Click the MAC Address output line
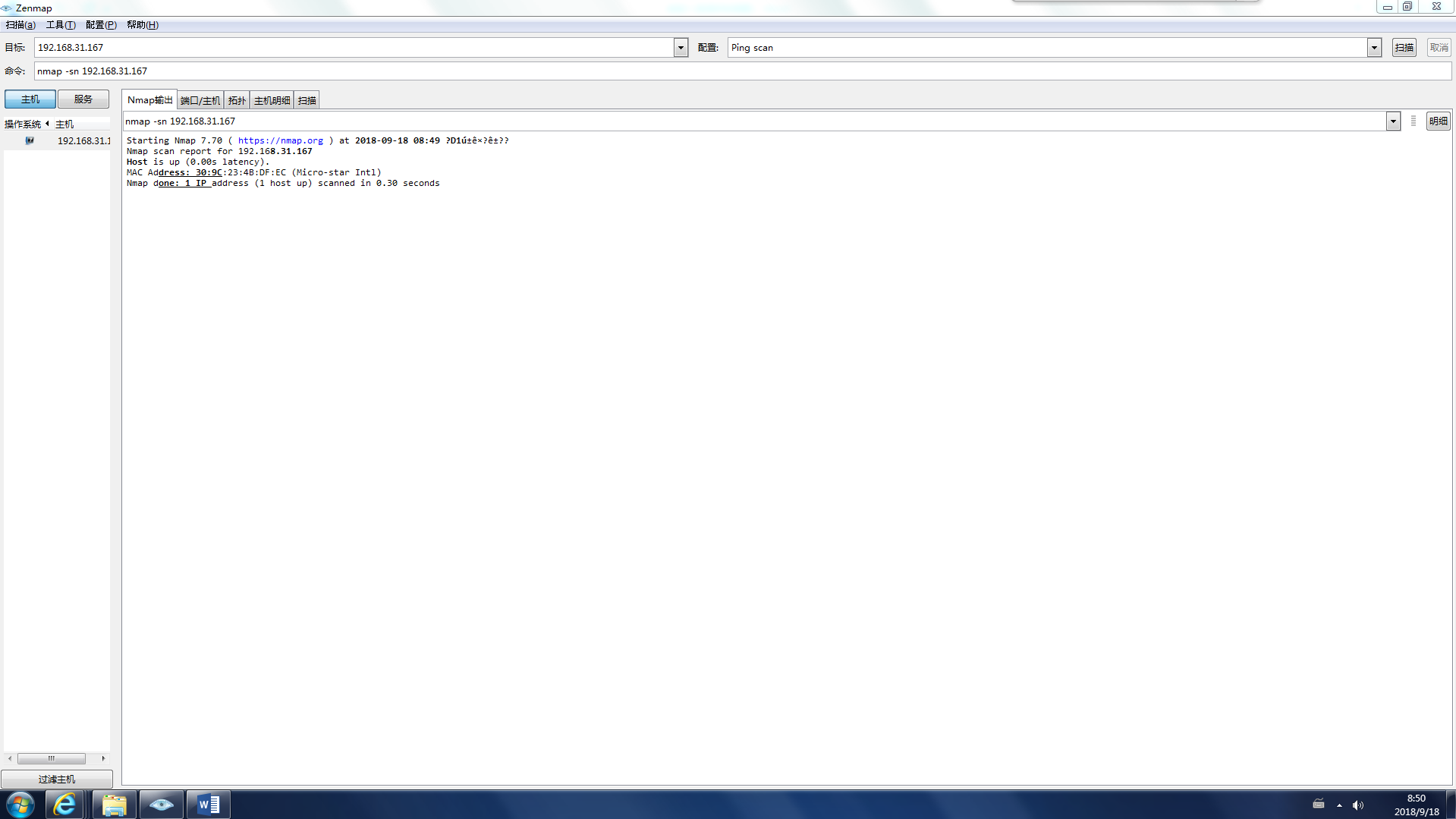This screenshot has height=819, width=1456. [254, 172]
